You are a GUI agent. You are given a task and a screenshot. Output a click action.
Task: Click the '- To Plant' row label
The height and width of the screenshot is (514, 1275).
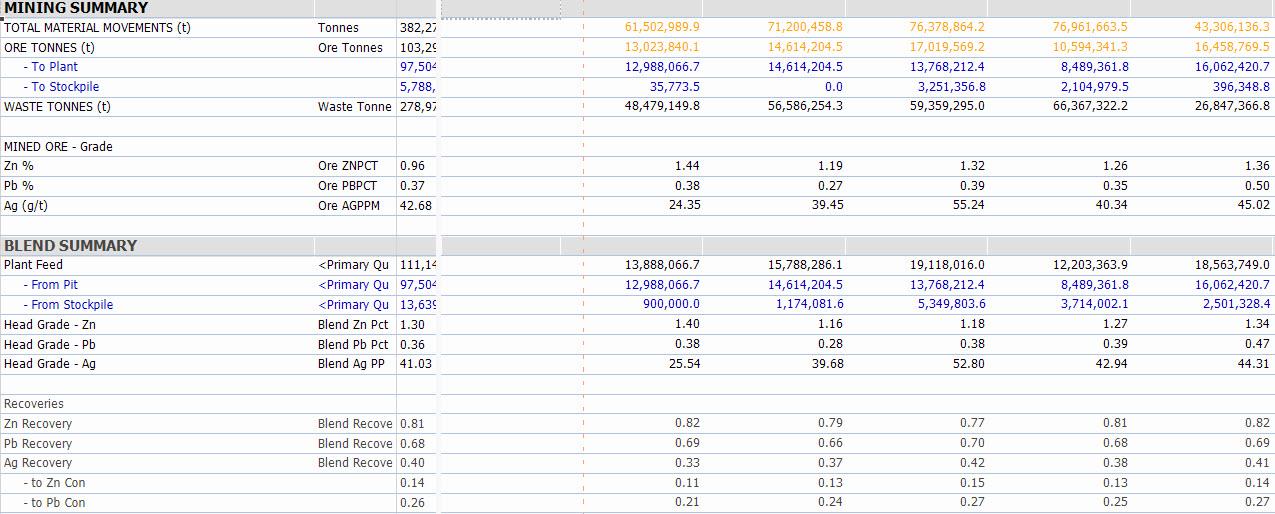[54, 67]
